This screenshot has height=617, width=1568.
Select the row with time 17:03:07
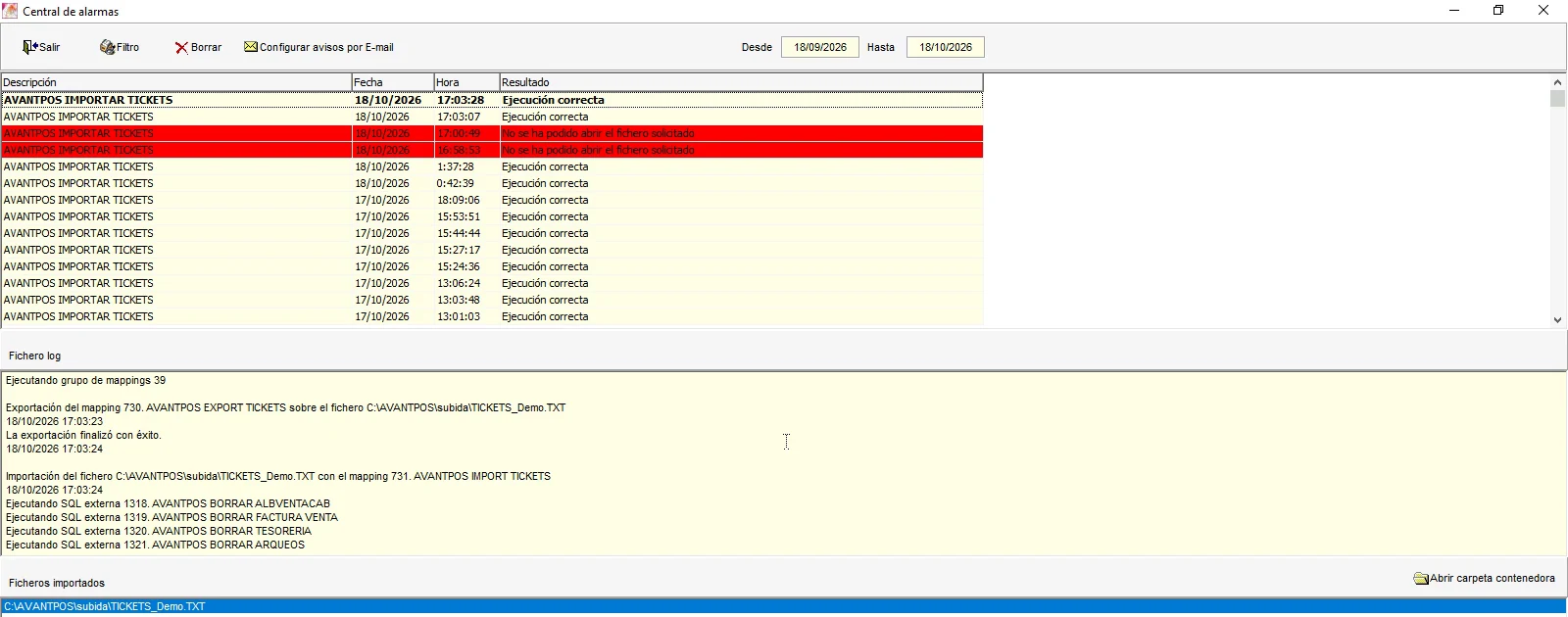coord(492,117)
